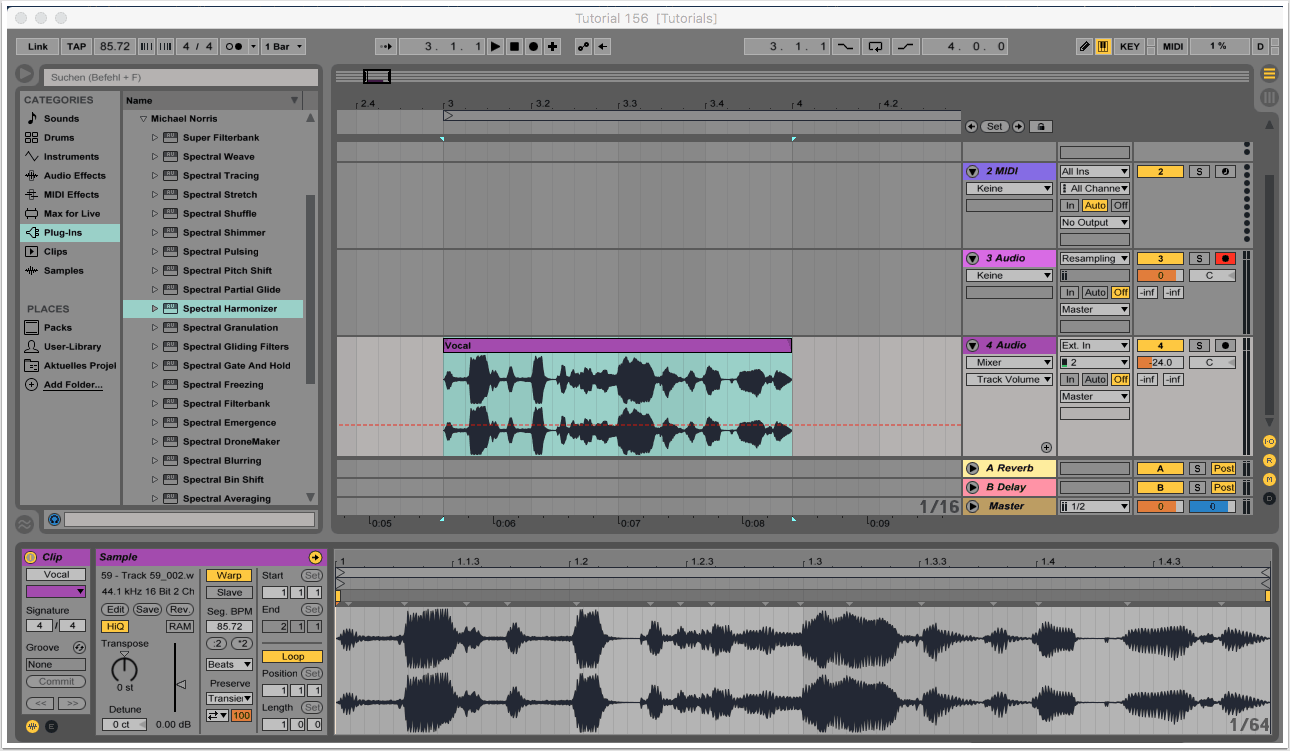1290x751 pixels.
Task: Solo the 4 Audio track
Action: (1198, 346)
